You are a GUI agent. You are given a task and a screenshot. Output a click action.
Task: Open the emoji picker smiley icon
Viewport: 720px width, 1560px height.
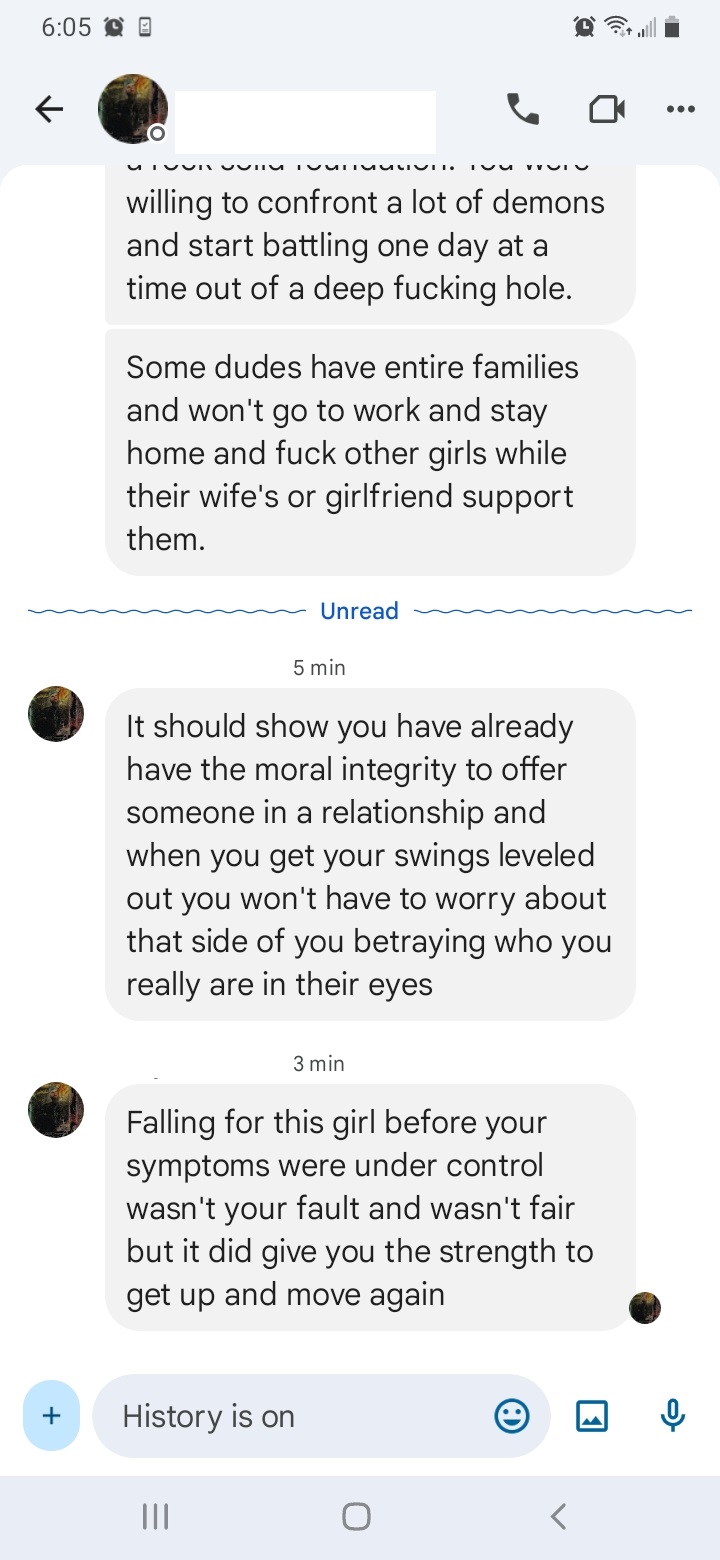coord(512,1416)
